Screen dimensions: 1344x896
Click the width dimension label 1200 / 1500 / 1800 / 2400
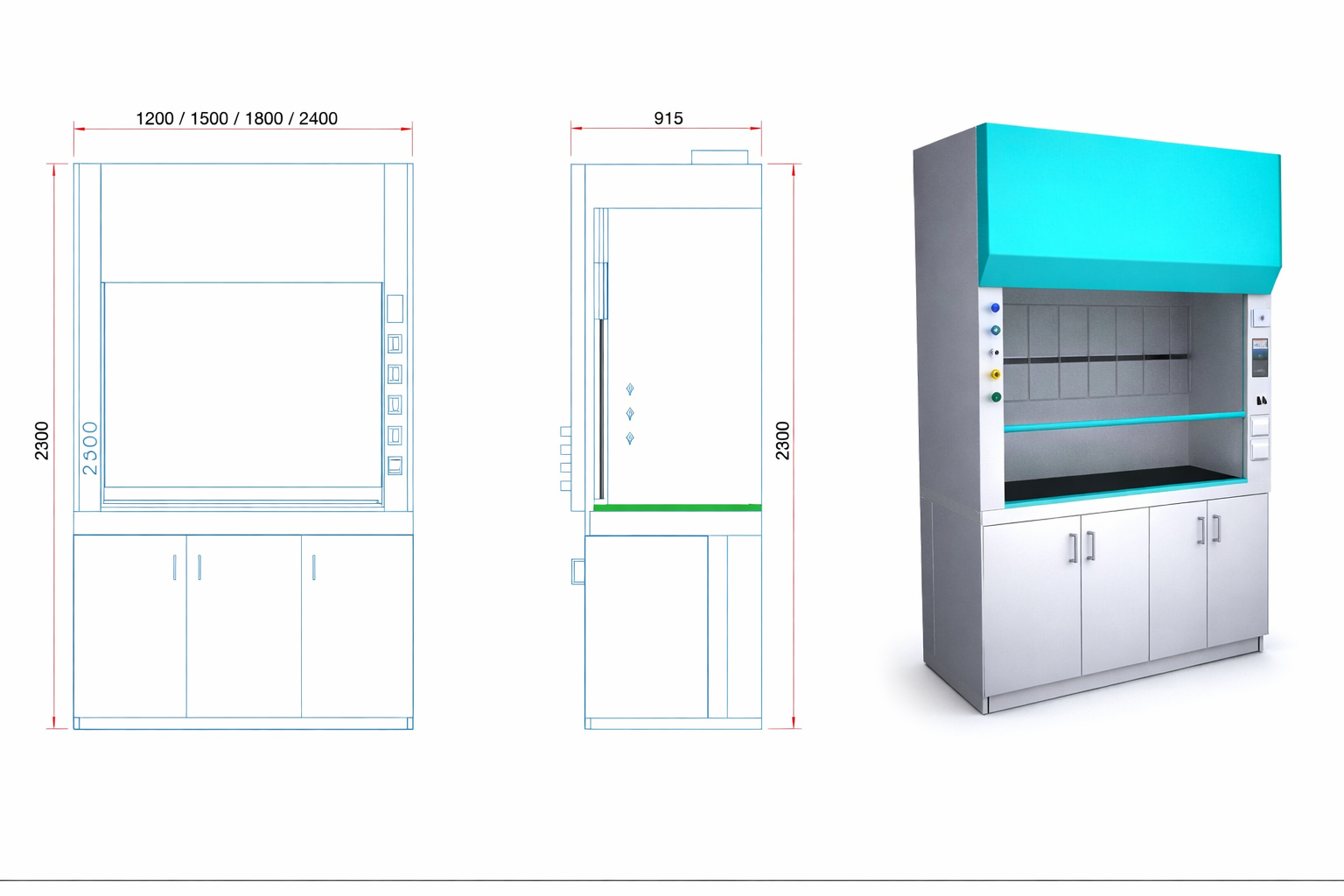(238, 117)
